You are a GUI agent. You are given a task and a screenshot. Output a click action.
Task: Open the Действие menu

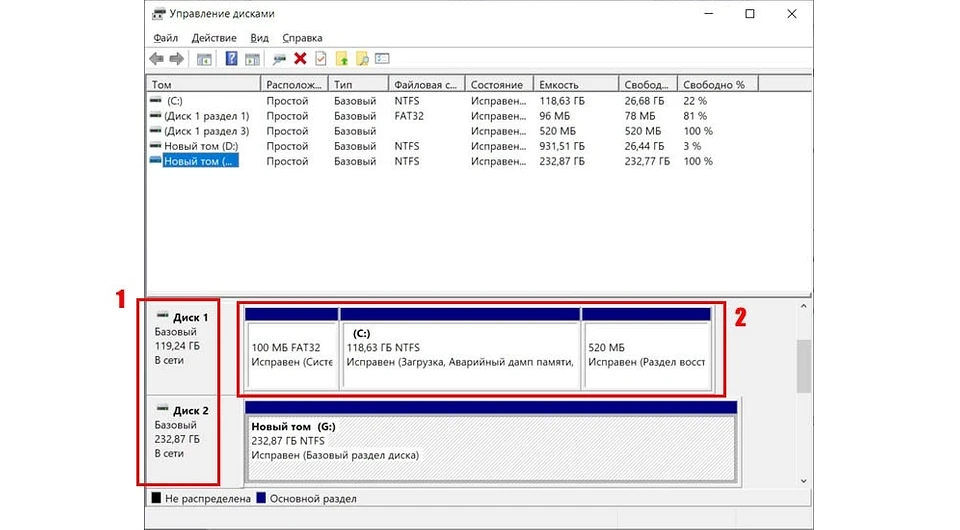(214, 38)
